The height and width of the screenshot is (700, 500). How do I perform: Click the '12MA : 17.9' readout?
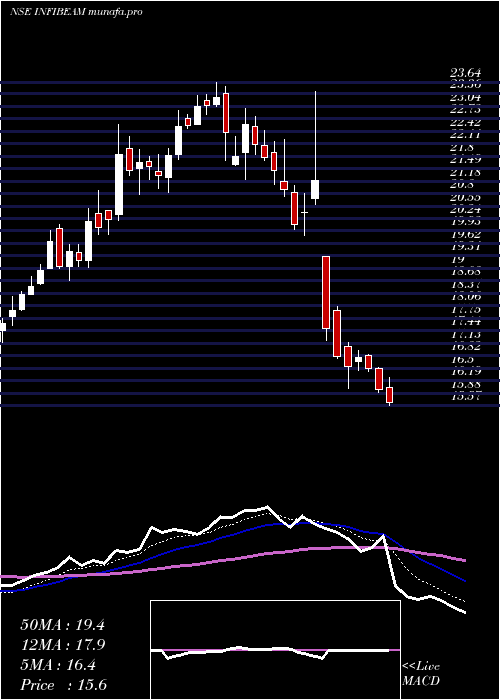(62, 646)
